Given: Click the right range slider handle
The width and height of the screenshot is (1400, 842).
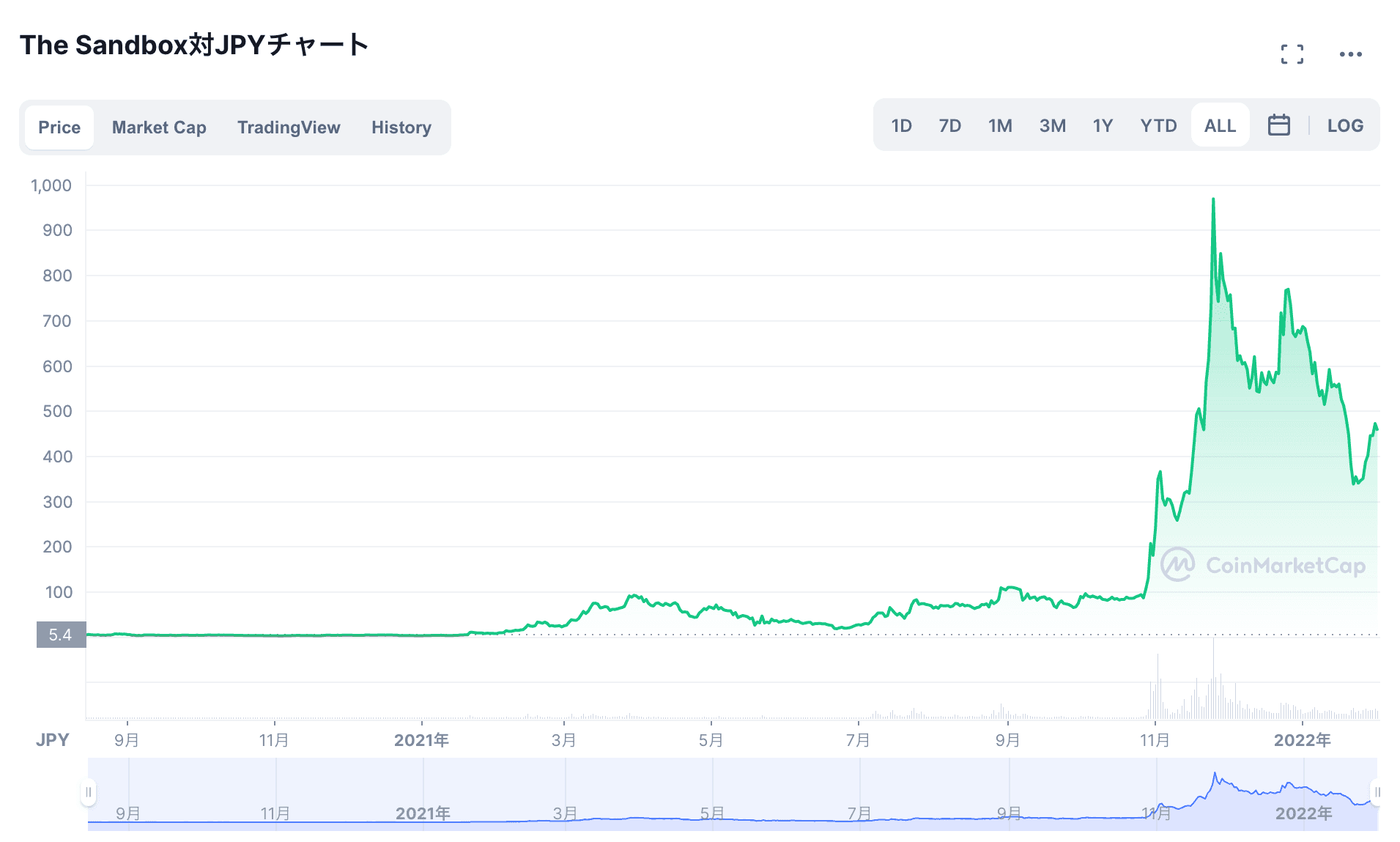Looking at the screenshot, I should [1377, 792].
